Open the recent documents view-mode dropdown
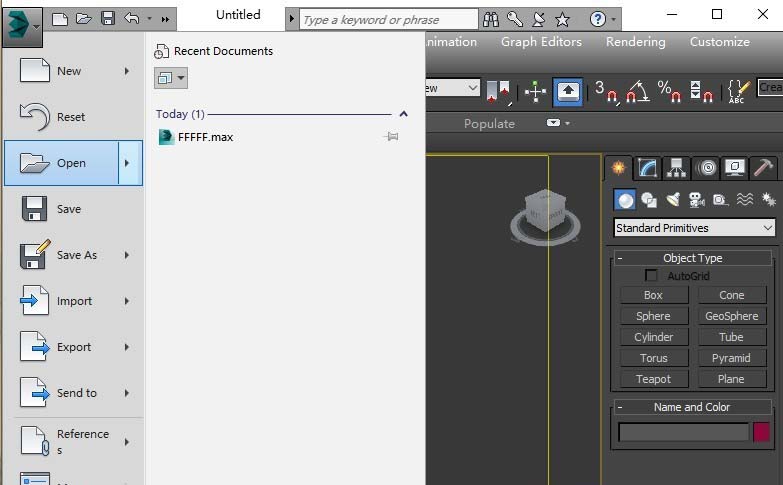The image size is (783, 485). (171, 78)
